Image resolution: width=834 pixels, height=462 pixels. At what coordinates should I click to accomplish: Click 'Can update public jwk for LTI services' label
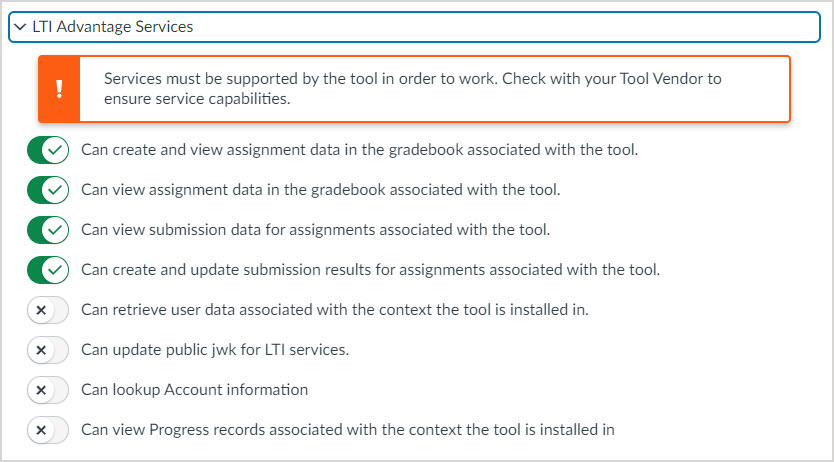215,350
